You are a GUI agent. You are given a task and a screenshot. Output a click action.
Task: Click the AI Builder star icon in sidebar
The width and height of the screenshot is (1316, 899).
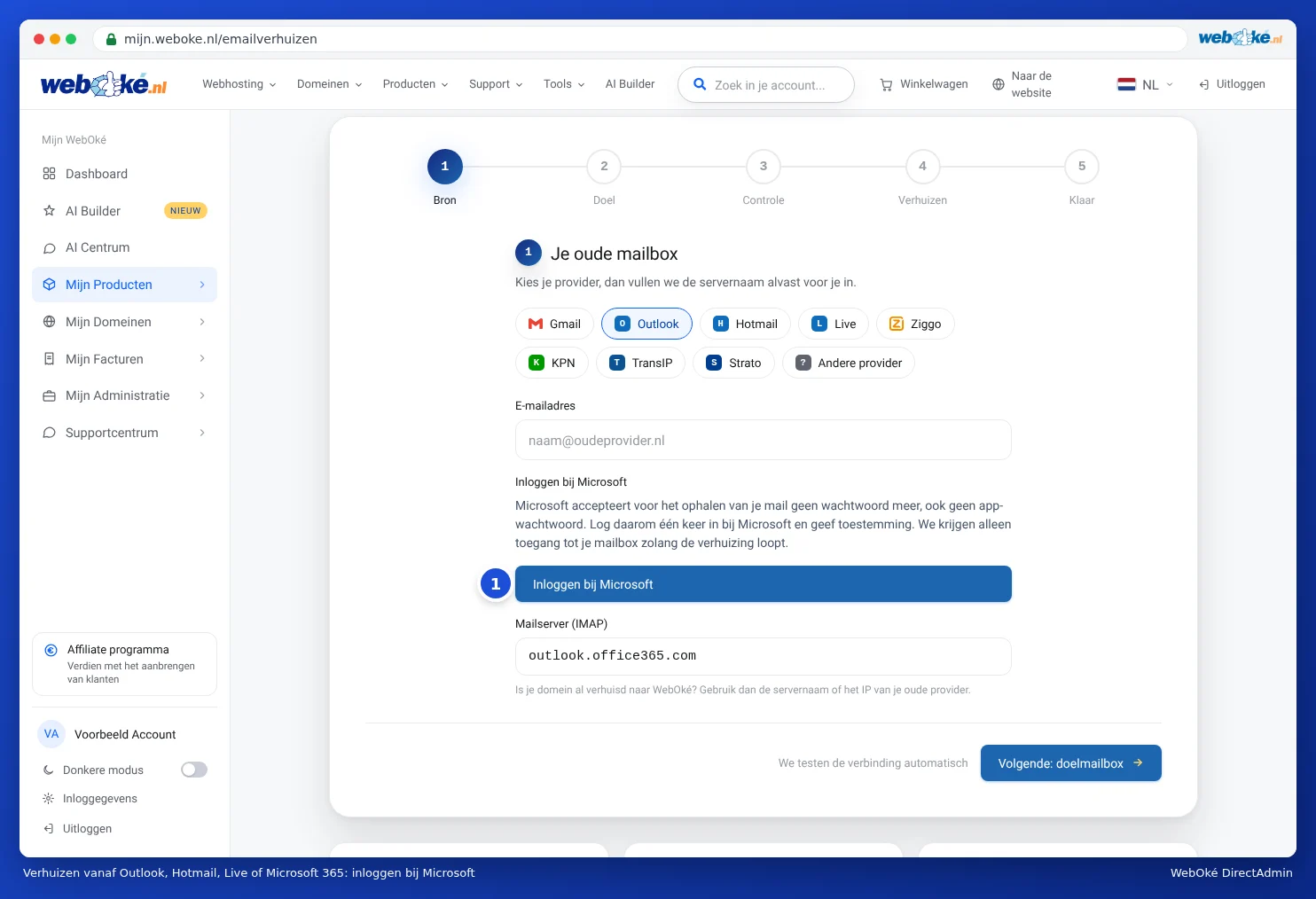50,211
